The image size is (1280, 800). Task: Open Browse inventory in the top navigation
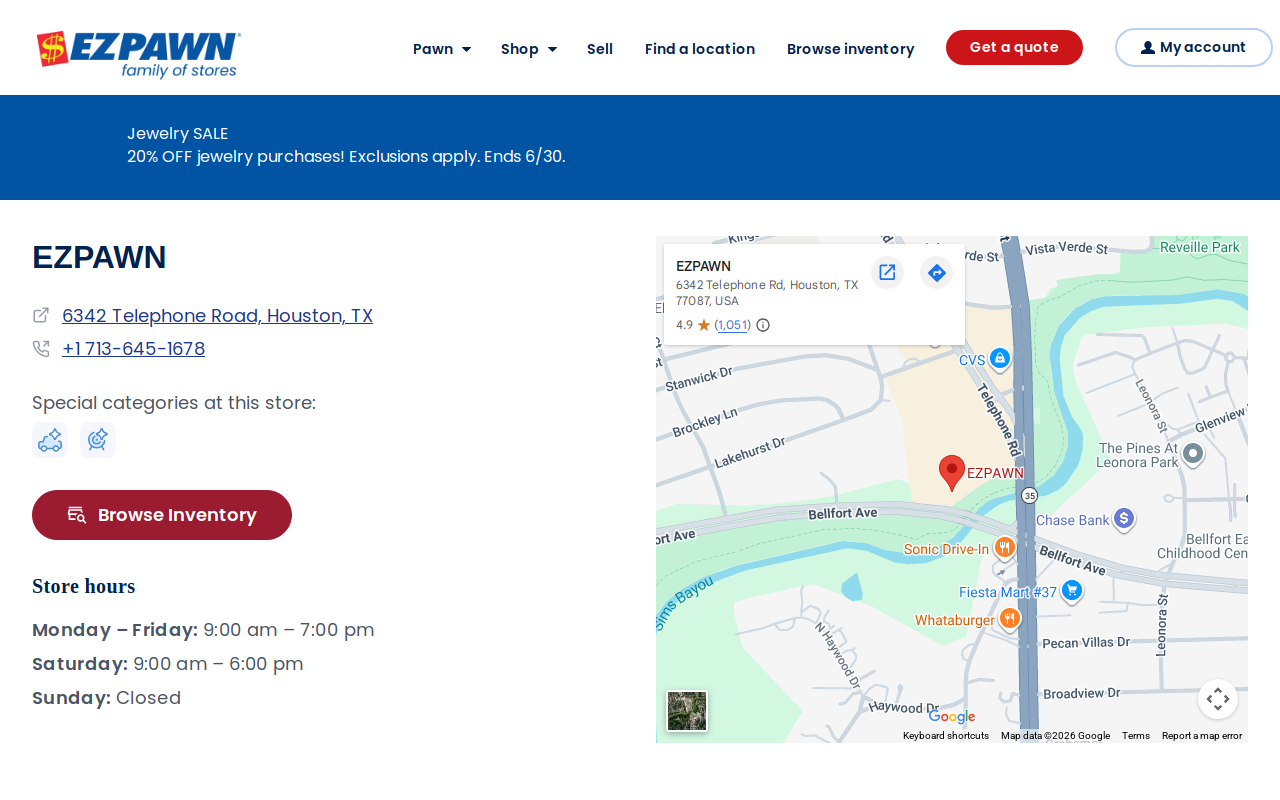[x=851, y=48]
